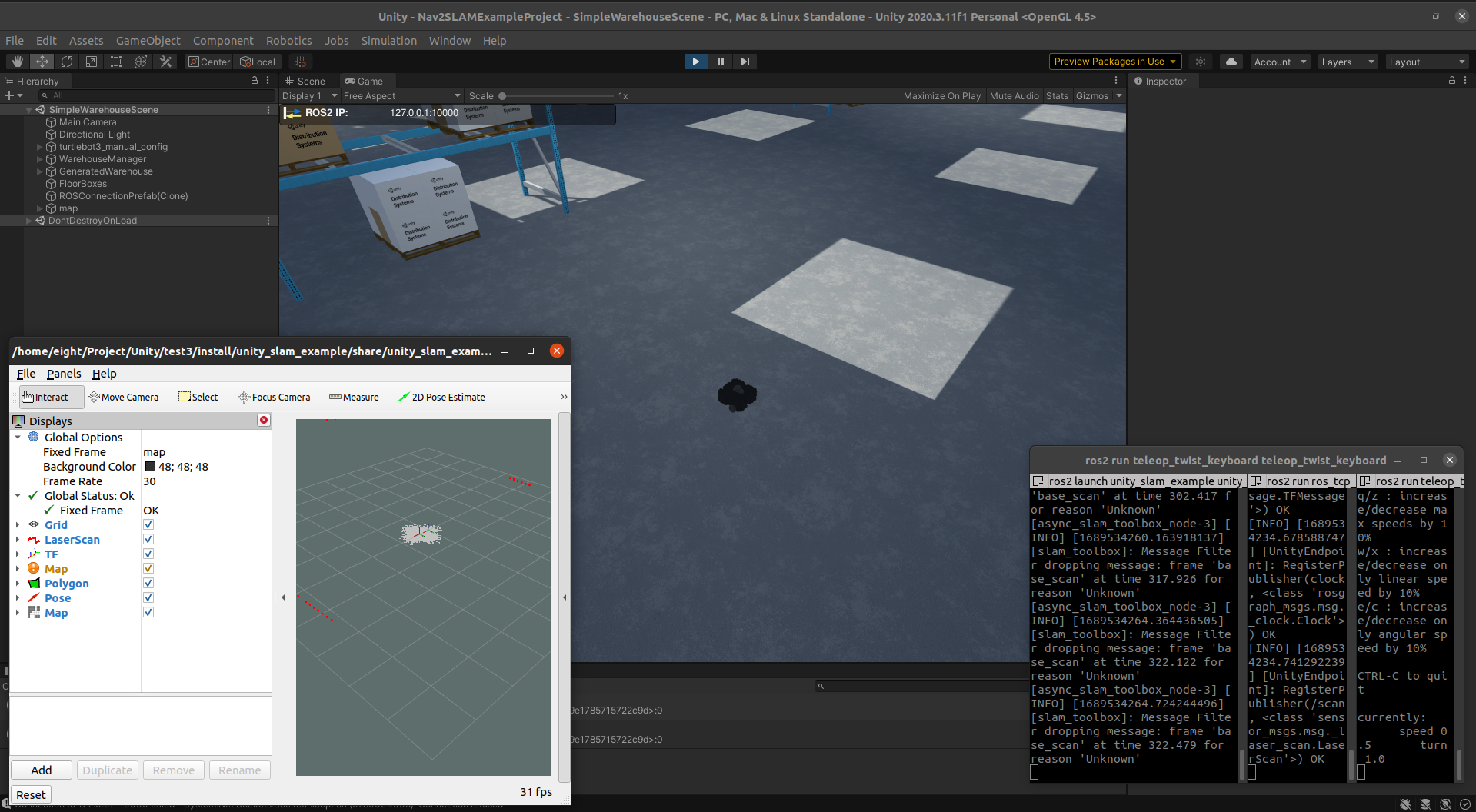Viewport: 1476px width, 812px height.
Task: Choose the Select tool in RViz
Action: 198,397
